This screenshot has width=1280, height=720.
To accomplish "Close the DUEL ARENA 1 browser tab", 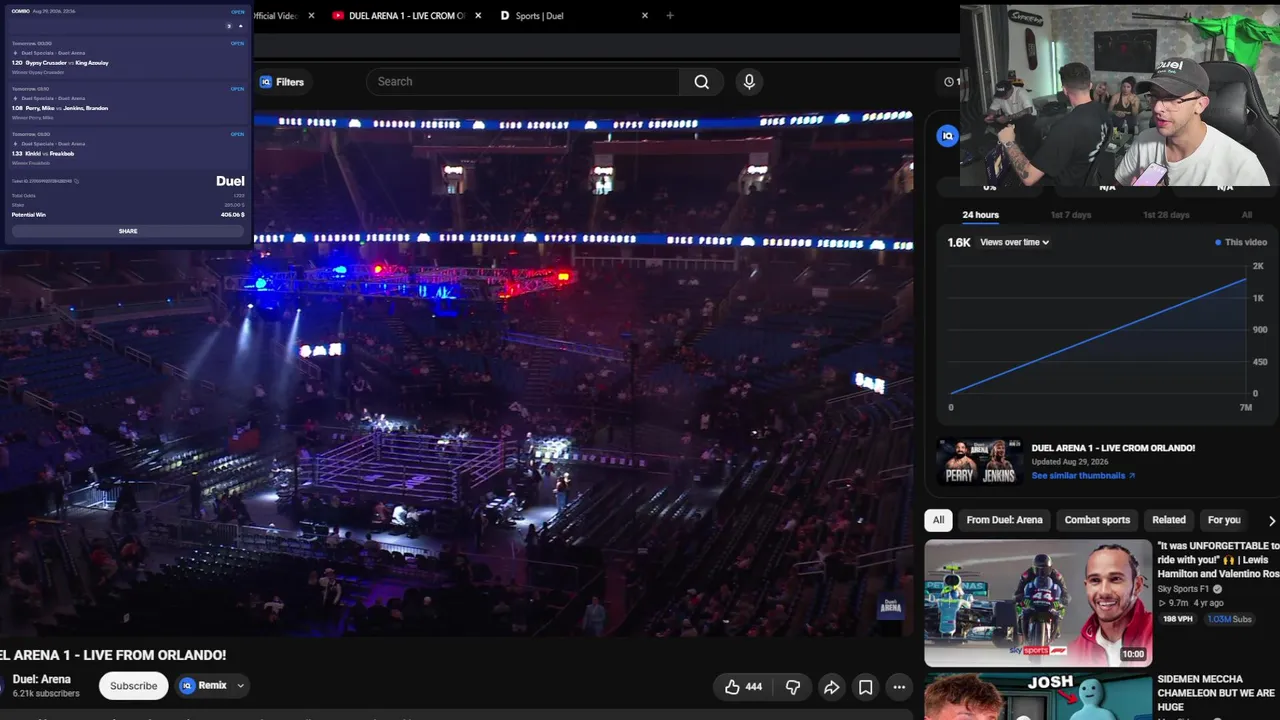I will pyautogui.click(x=478, y=16).
